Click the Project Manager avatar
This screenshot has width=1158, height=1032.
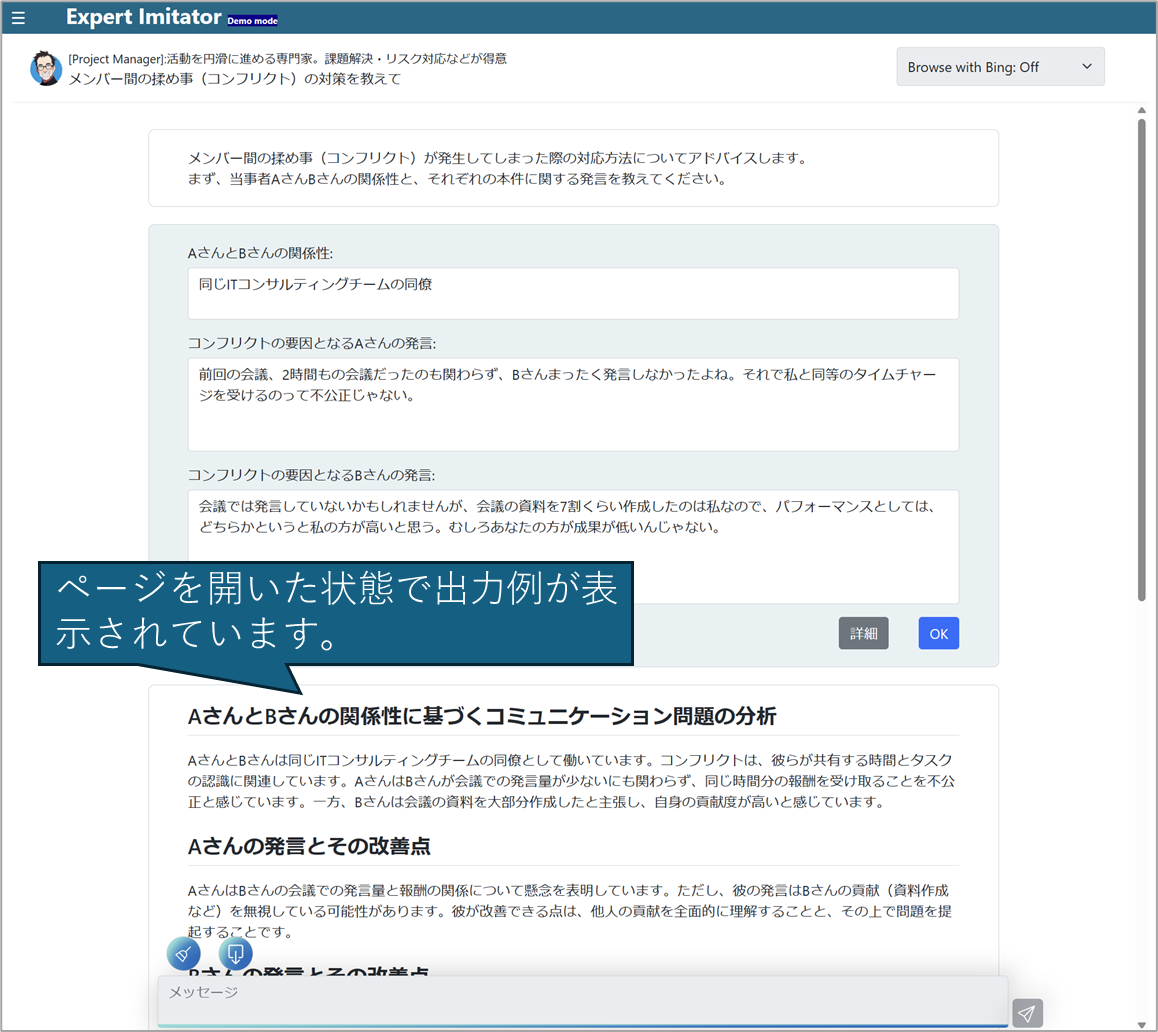coord(46,68)
